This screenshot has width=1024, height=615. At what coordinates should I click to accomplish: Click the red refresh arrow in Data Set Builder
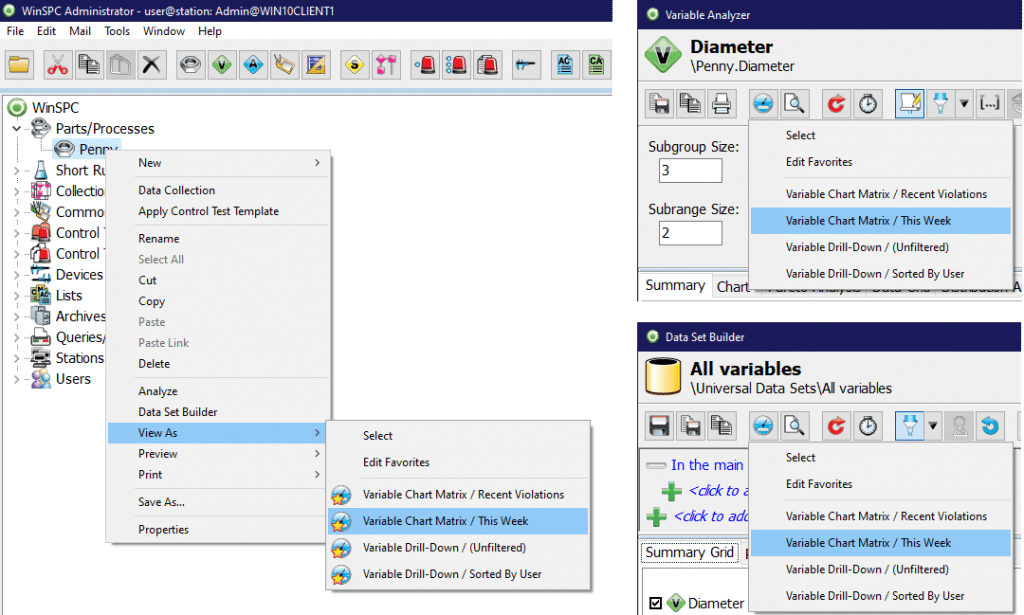point(836,426)
